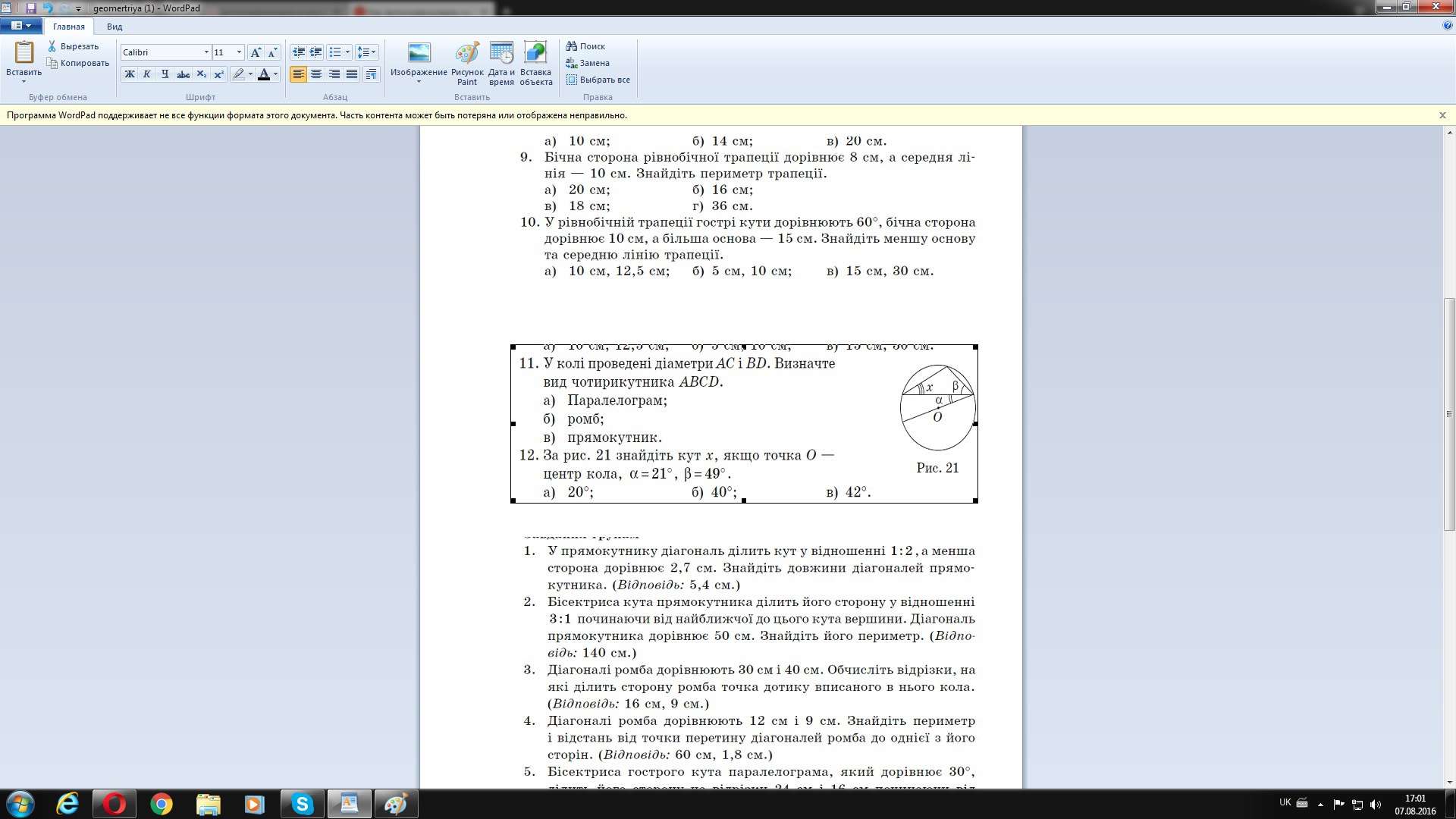
Task: Toggle bold formatting (Ж)
Action: coord(130,74)
